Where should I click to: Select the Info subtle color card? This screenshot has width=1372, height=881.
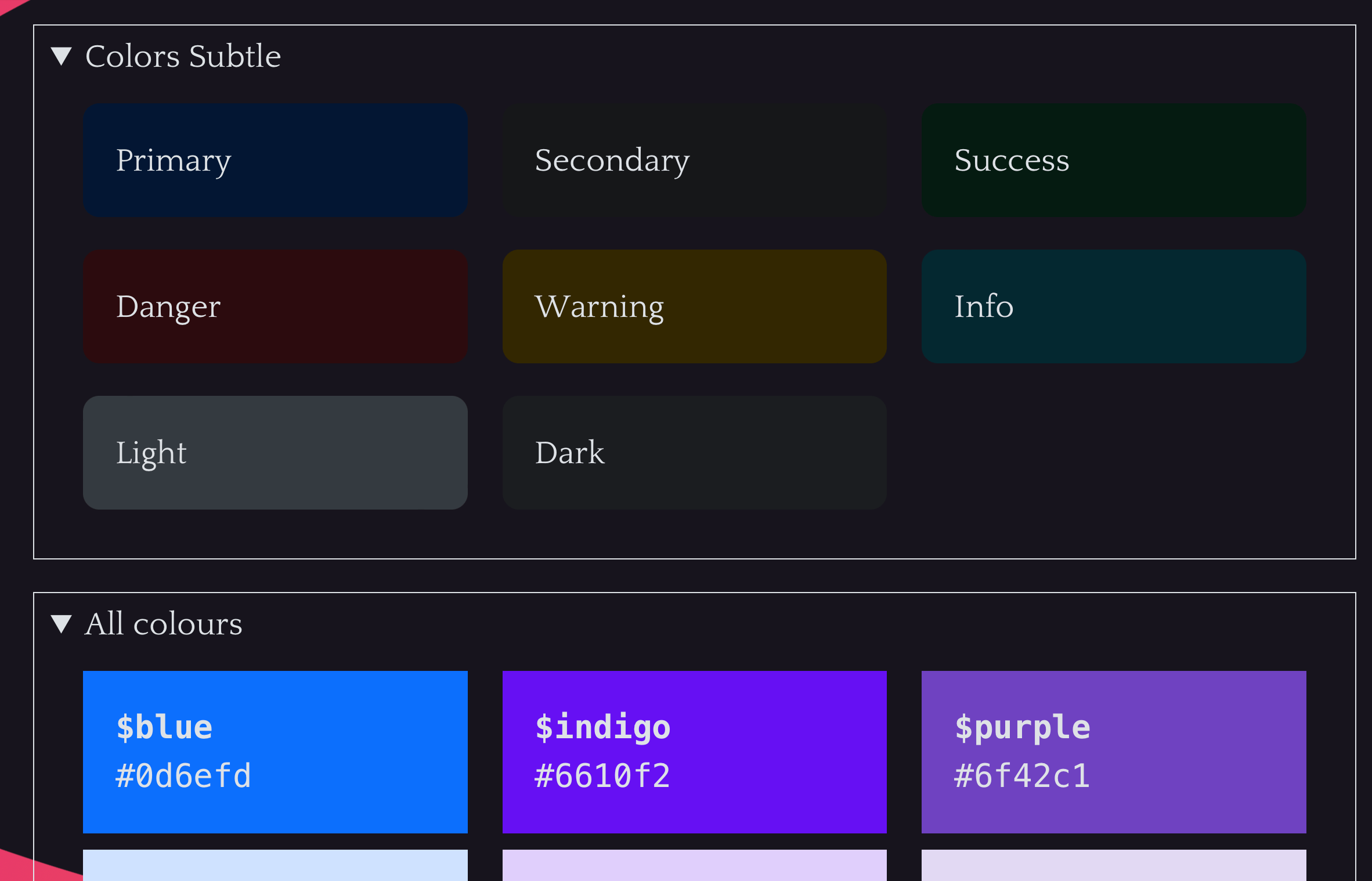pyautogui.click(x=1114, y=306)
